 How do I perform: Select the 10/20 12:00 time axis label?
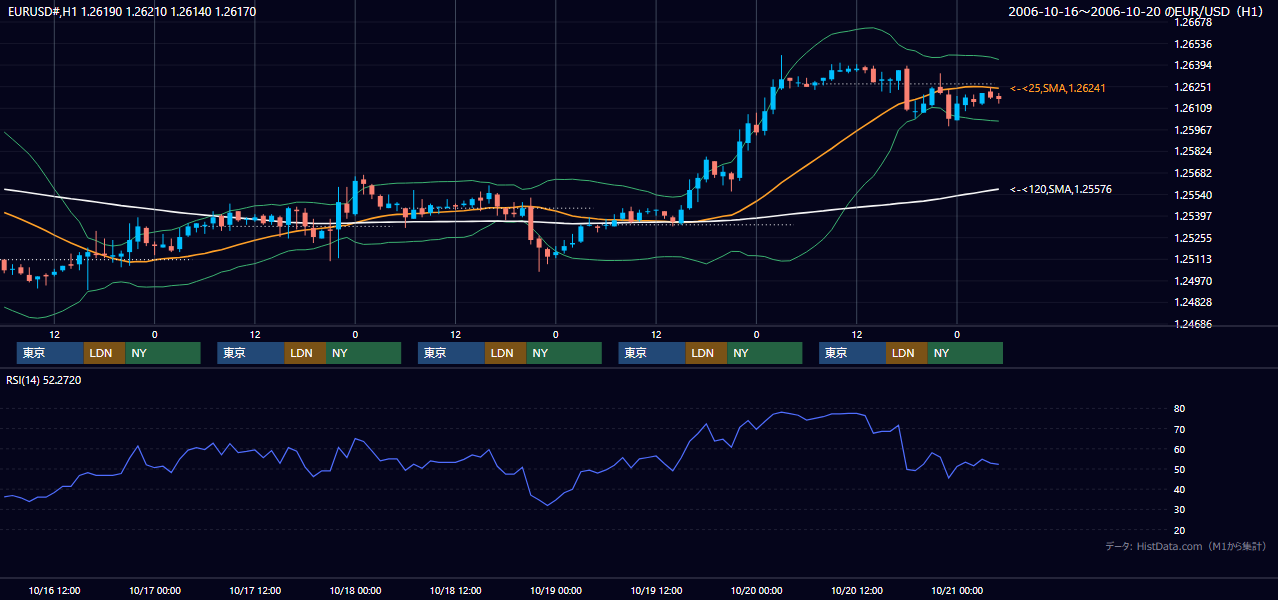[x=856, y=590]
